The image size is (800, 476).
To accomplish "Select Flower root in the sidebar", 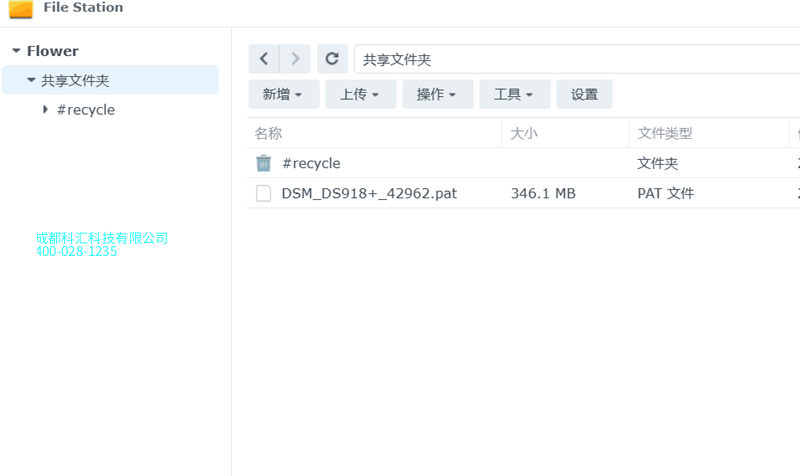I will click(53, 51).
